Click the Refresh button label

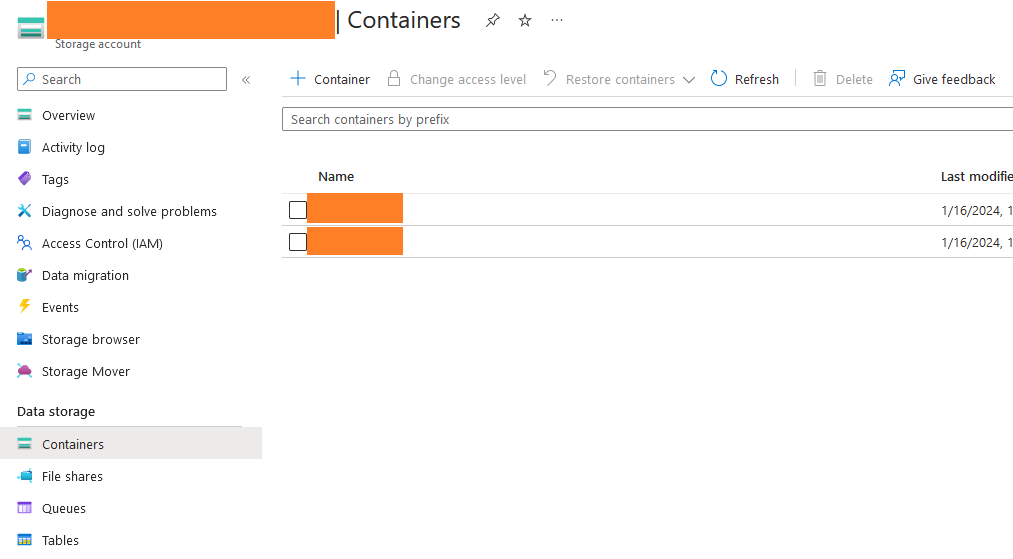(757, 79)
